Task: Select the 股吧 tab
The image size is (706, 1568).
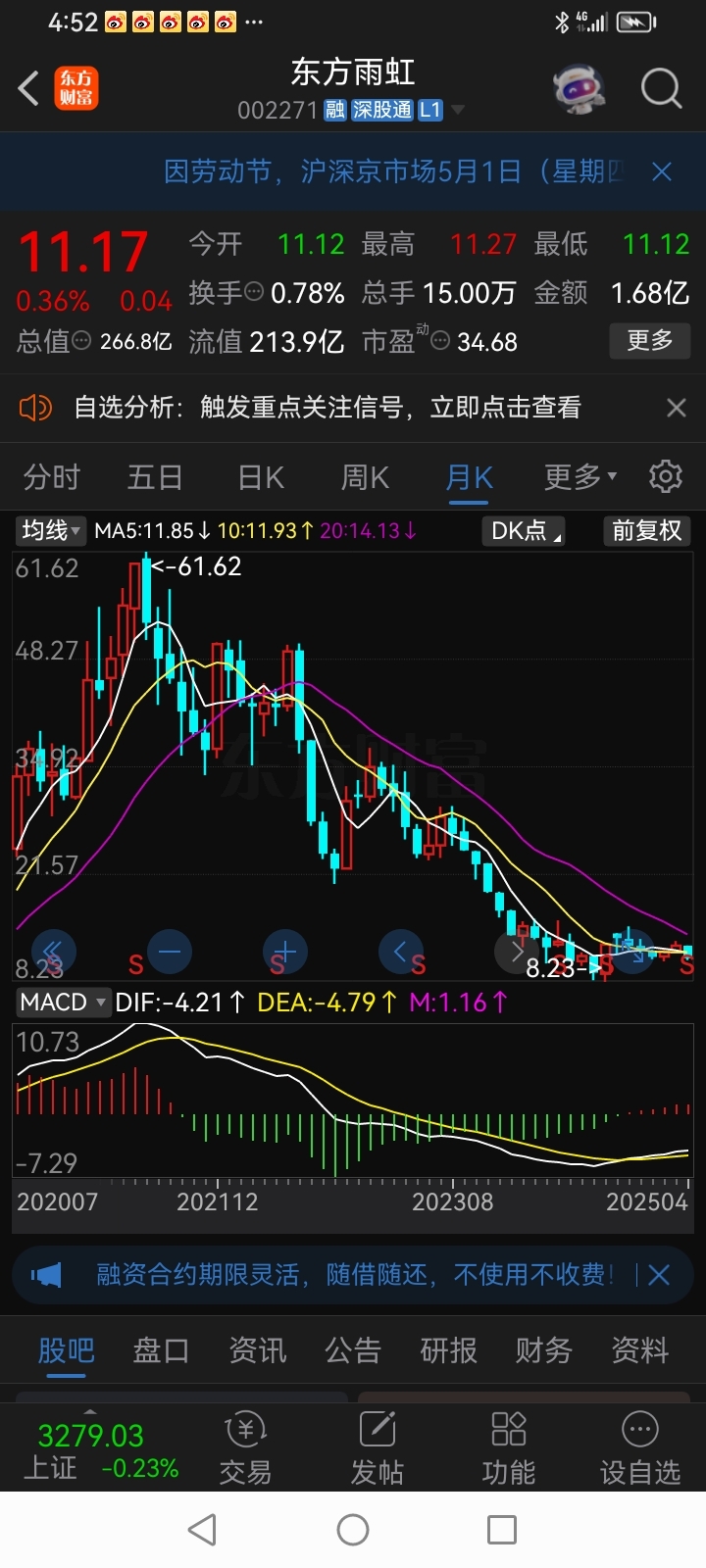Action: [66, 1350]
